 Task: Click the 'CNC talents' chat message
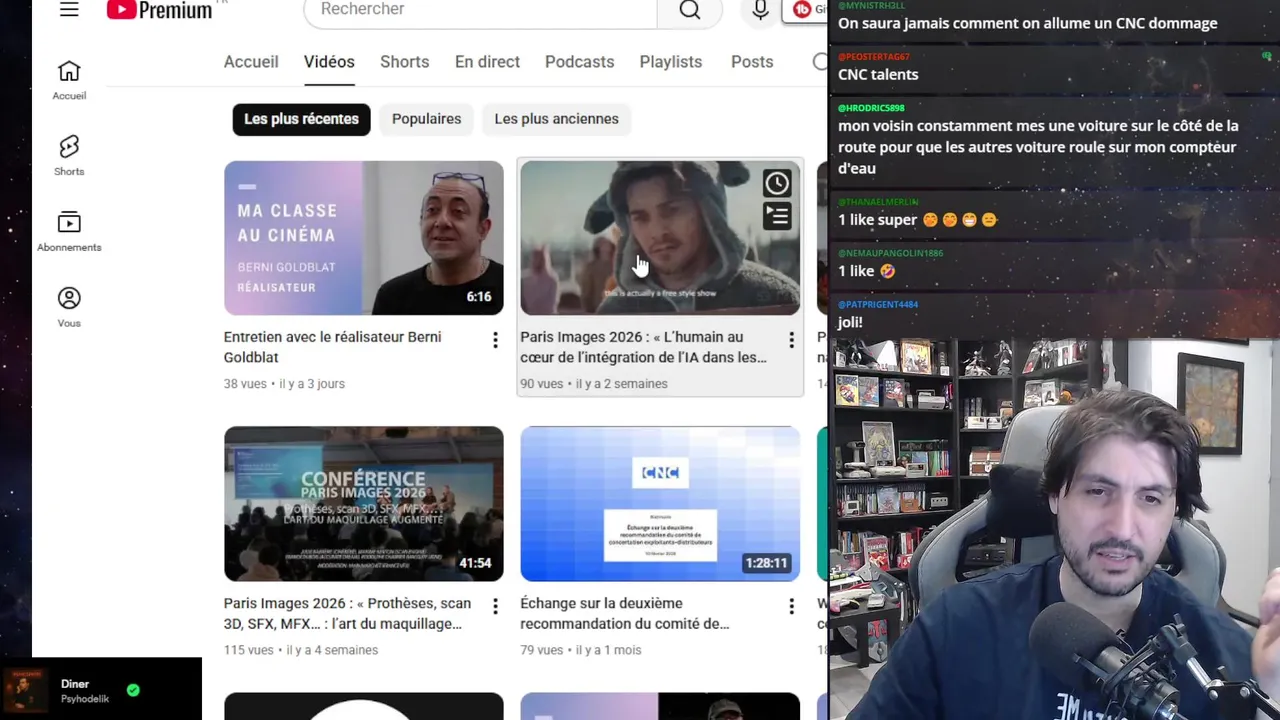point(878,75)
